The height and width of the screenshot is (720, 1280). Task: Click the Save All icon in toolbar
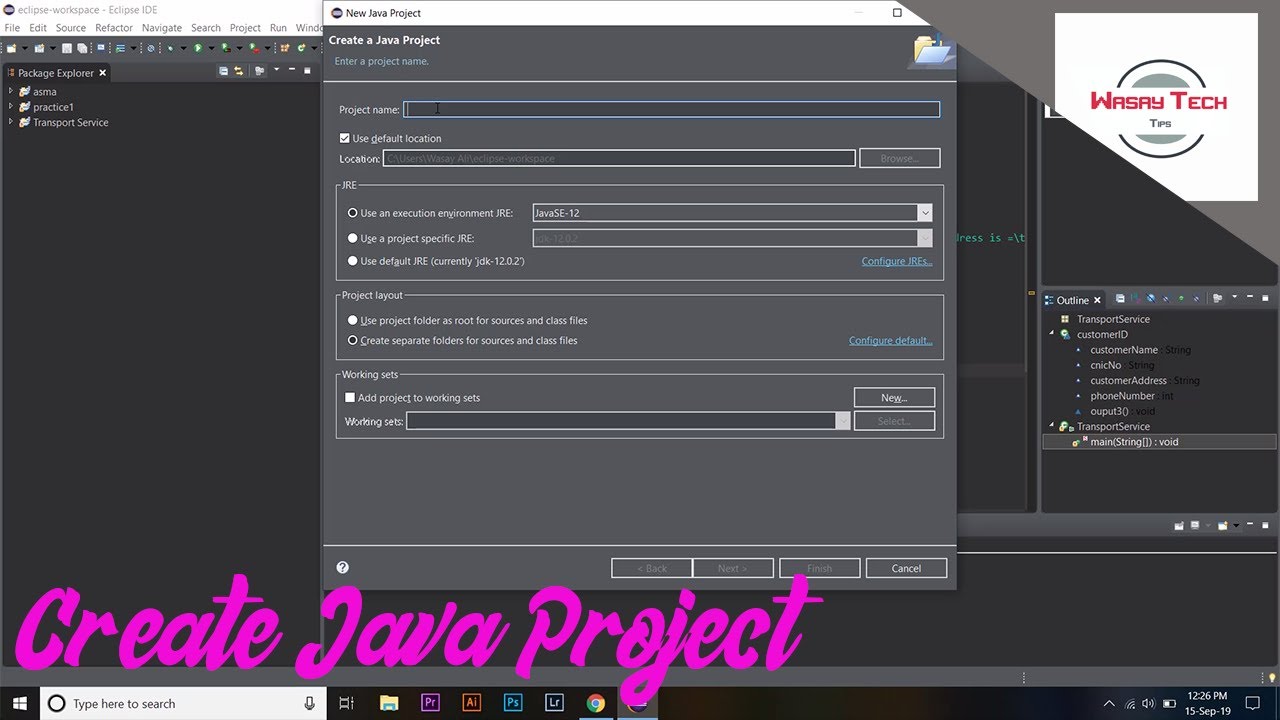(82, 48)
